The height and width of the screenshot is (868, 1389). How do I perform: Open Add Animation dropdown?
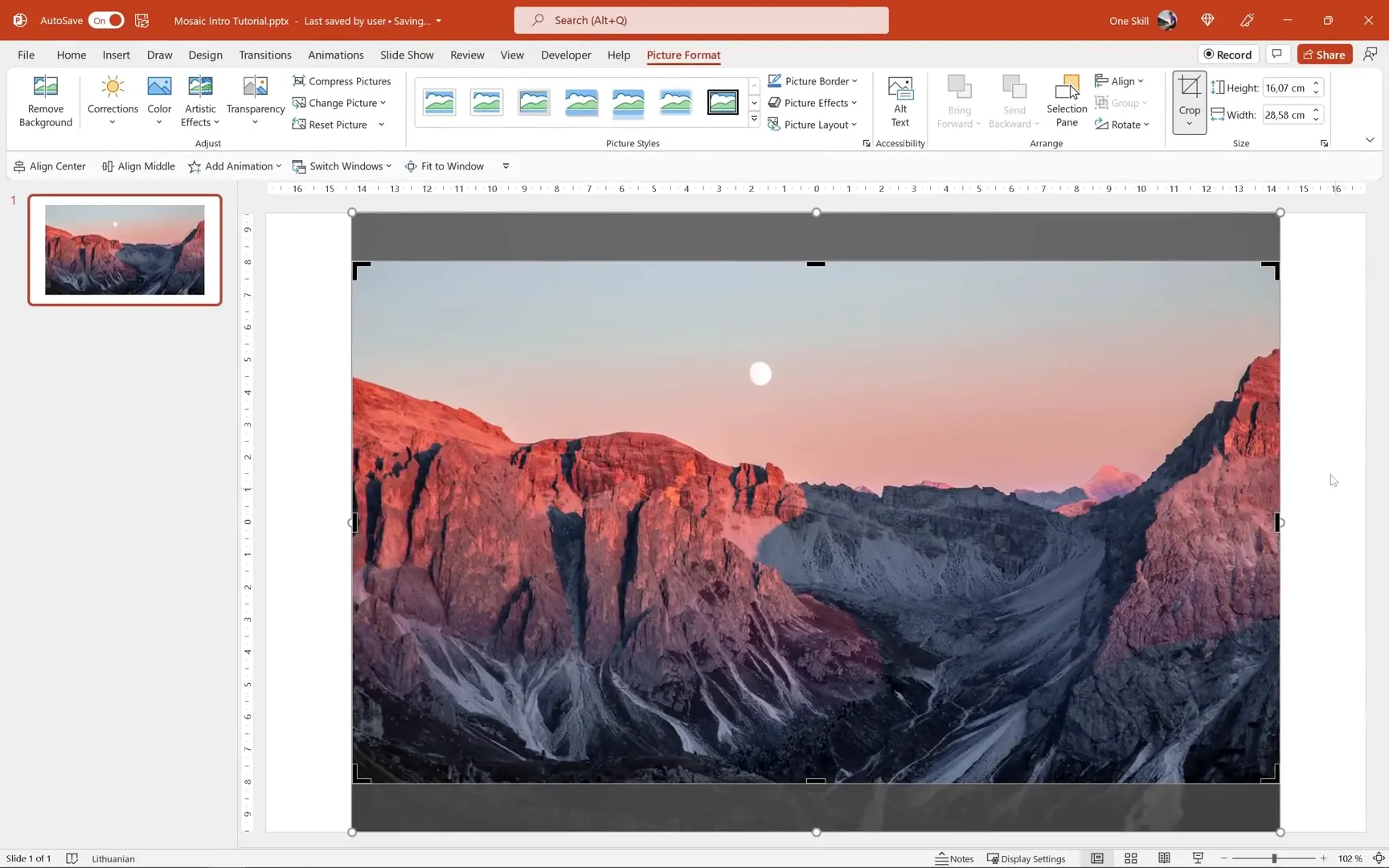click(235, 166)
